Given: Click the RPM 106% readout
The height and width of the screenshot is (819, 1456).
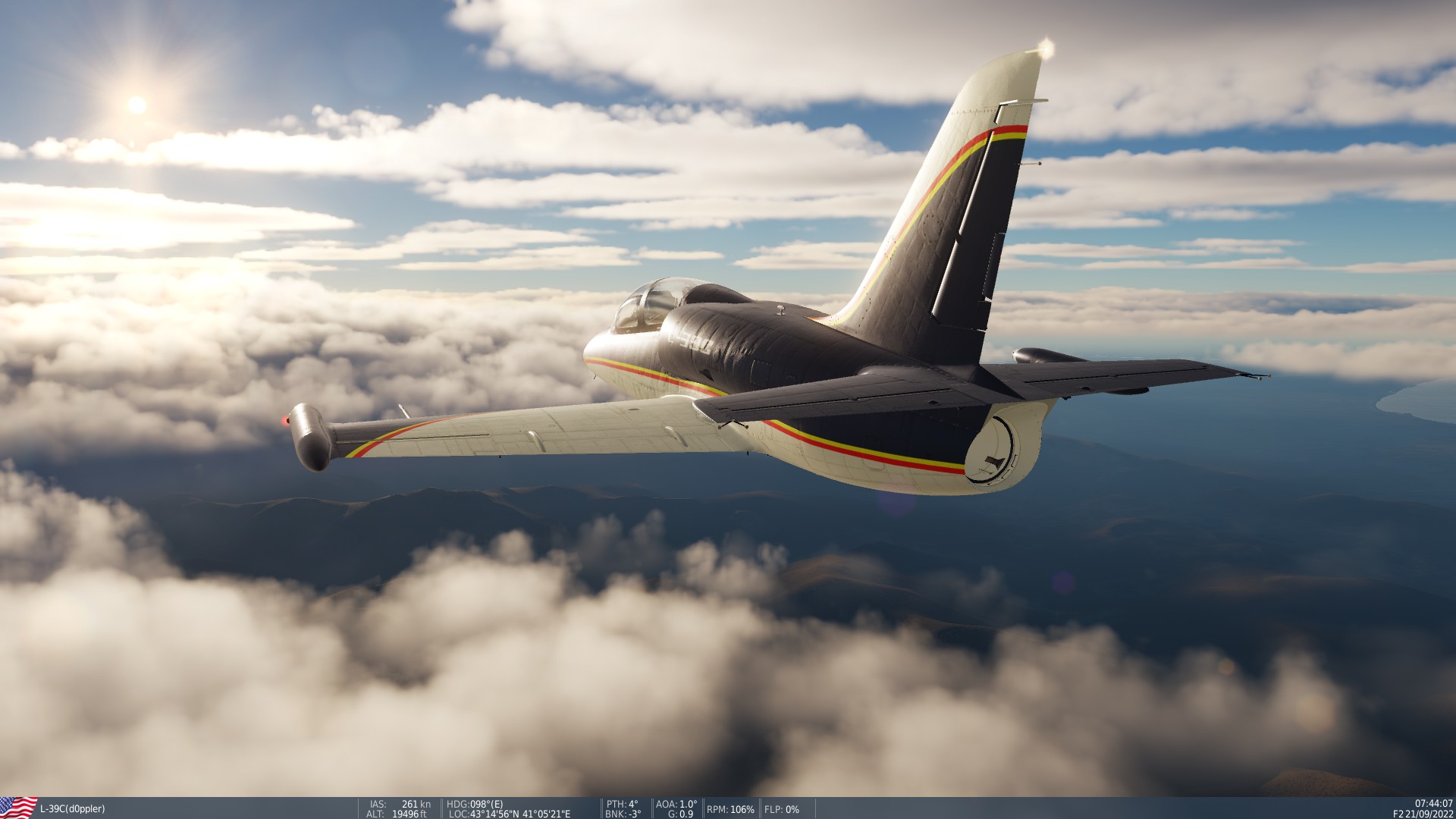Looking at the screenshot, I should pos(730,809).
